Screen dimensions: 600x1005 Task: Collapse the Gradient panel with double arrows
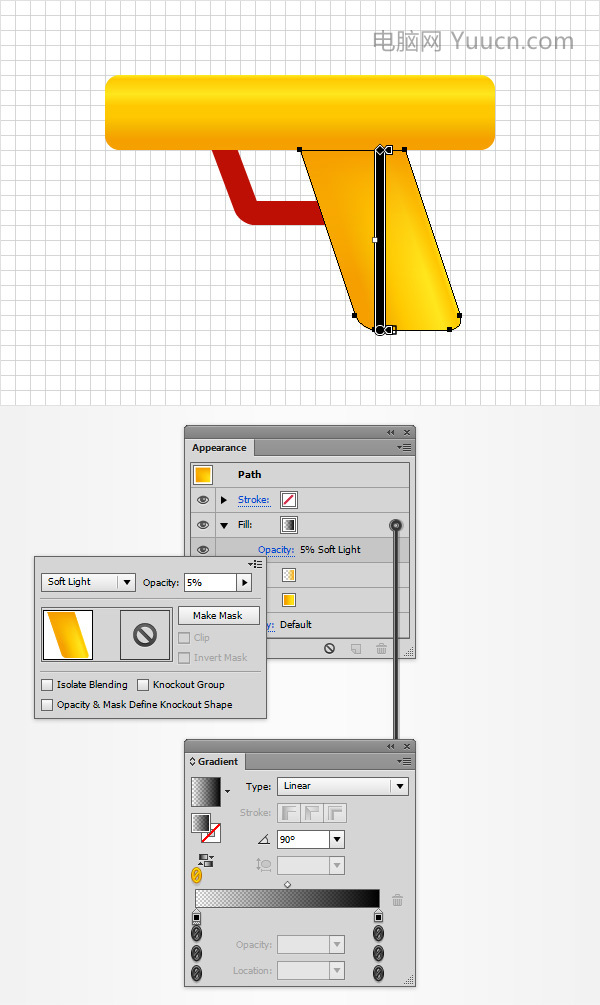pos(390,747)
